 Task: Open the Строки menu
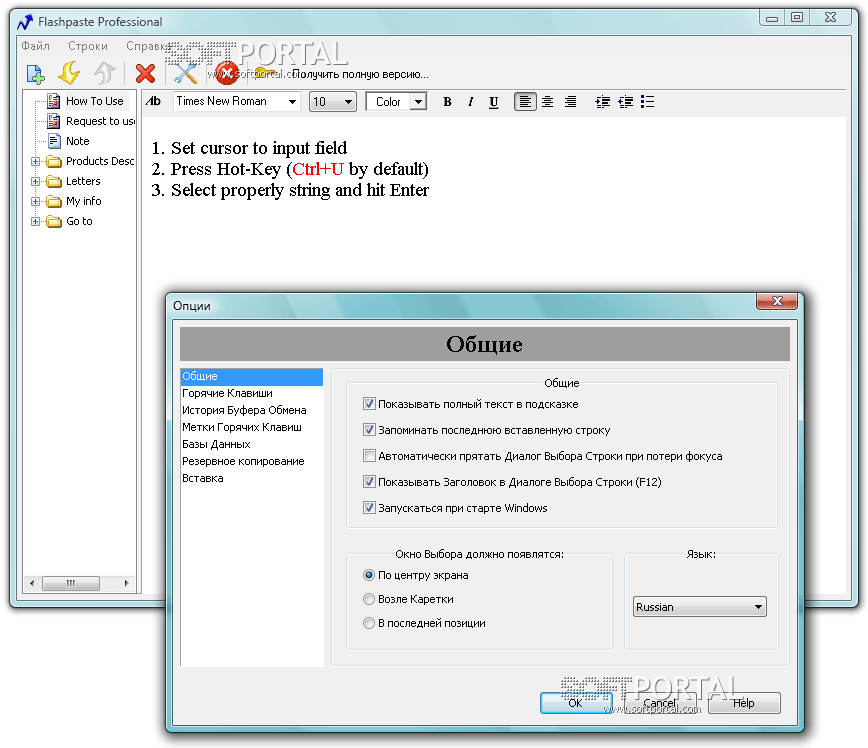(88, 46)
